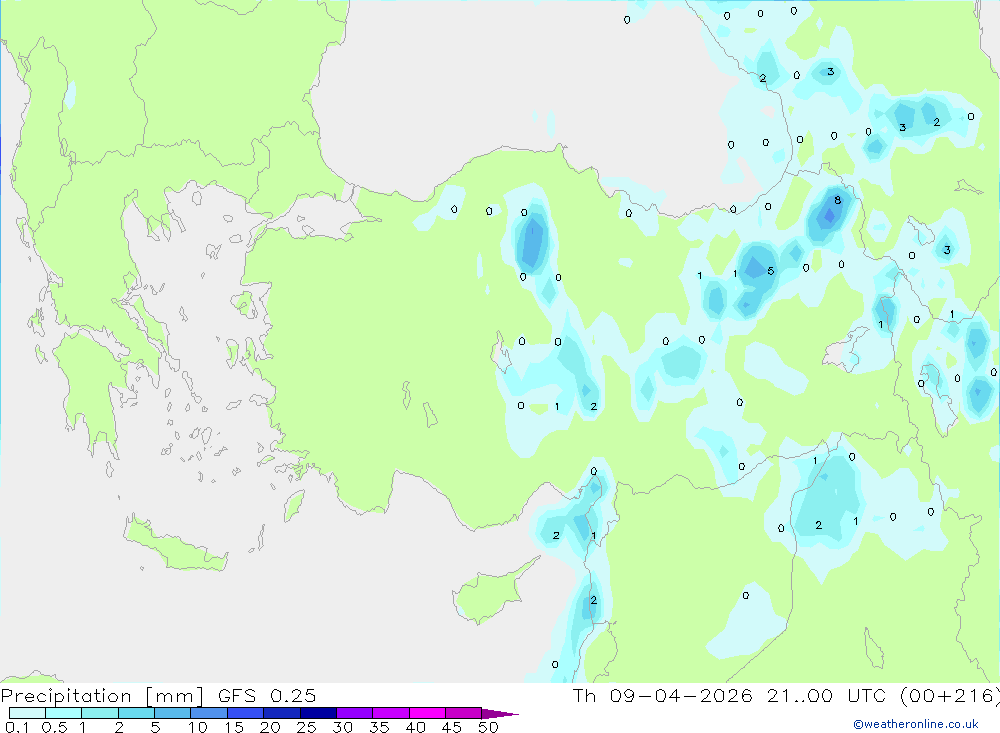Click the legend scale label '50'
Viewport: 1000px width, 733px height.
coord(488,727)
